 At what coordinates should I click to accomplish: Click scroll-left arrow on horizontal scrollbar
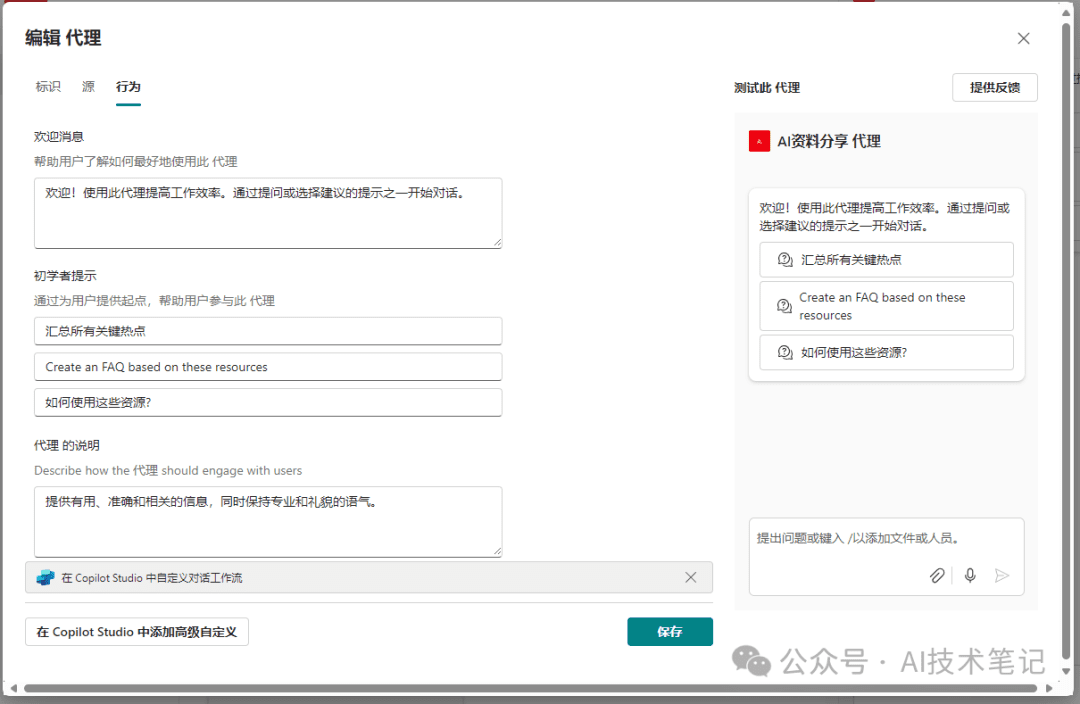tap(14, 688)
